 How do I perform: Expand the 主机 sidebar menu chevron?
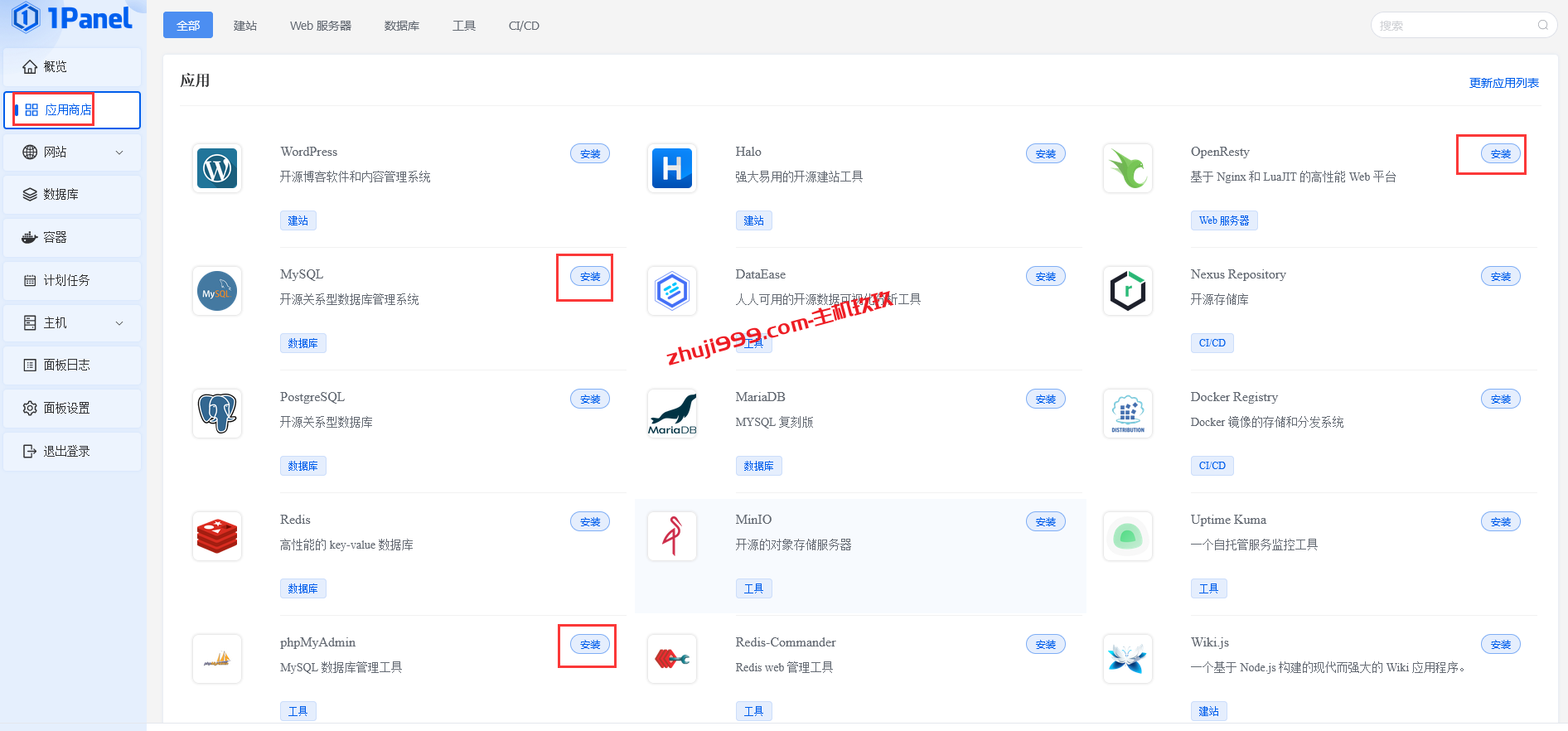[119, 323]
